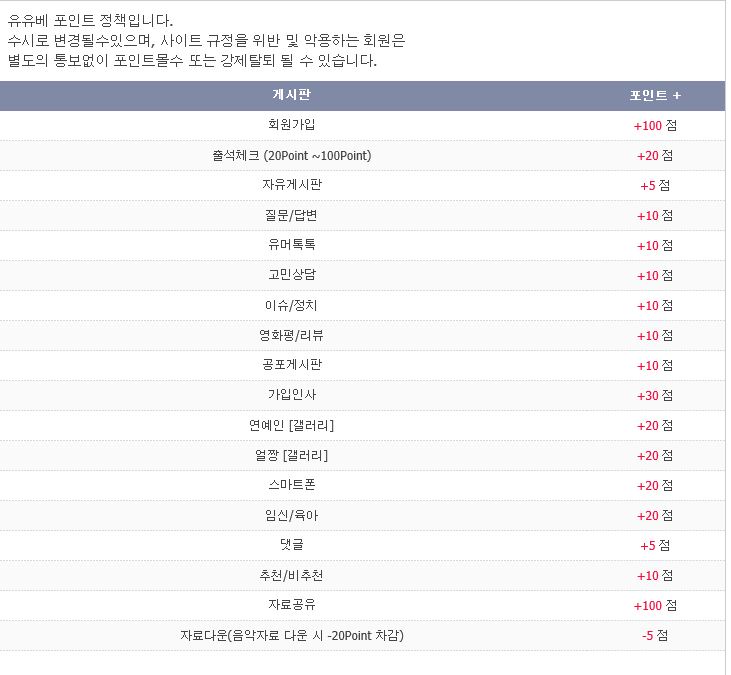Select the 추천/비추천 row label
Viewport: 731px width, 675px height.
291,575
